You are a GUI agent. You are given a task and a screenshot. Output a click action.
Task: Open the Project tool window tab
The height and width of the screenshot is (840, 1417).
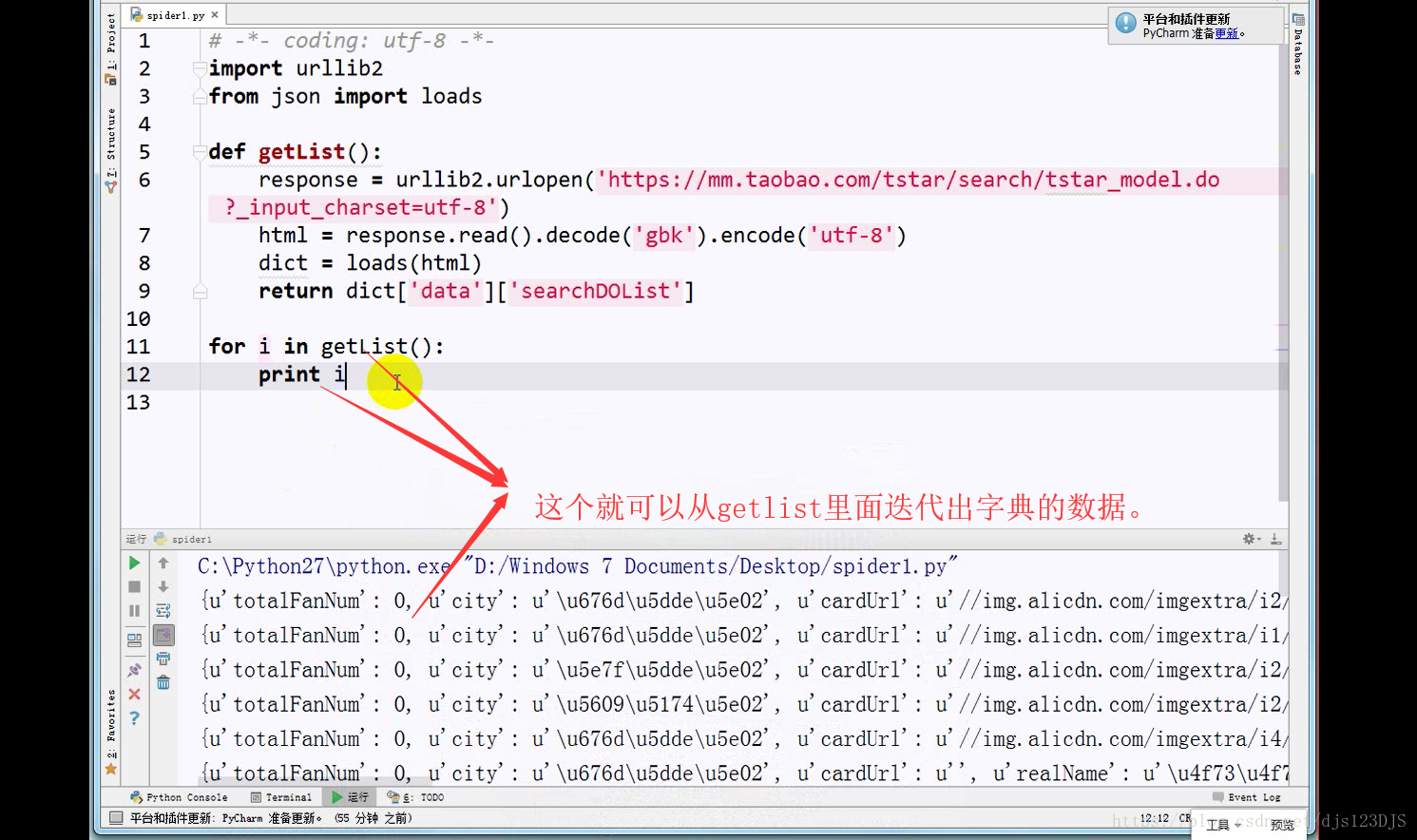[111, 48]
